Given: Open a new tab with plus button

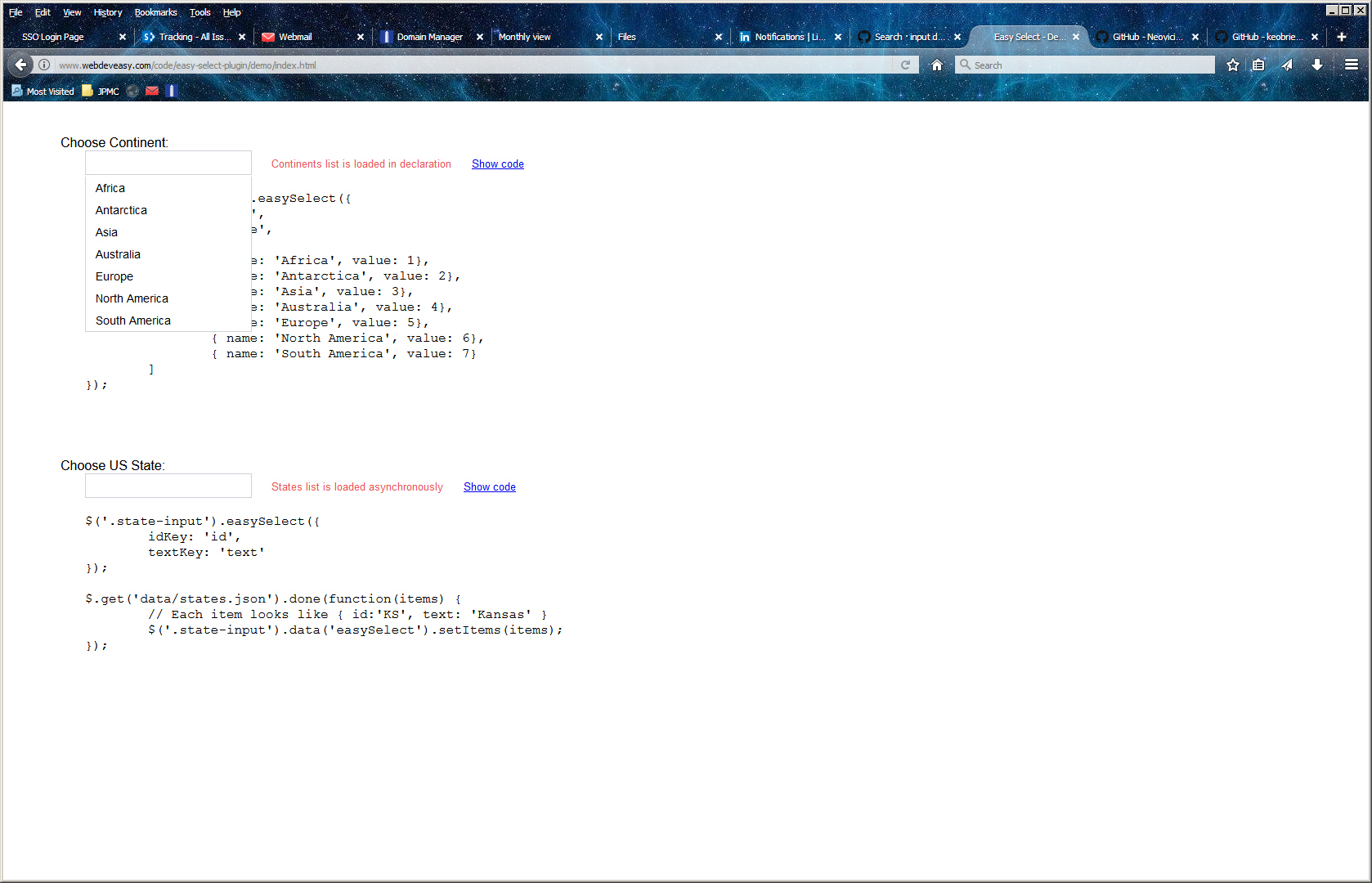Looking at the screenshot, I should point(1341,37).
